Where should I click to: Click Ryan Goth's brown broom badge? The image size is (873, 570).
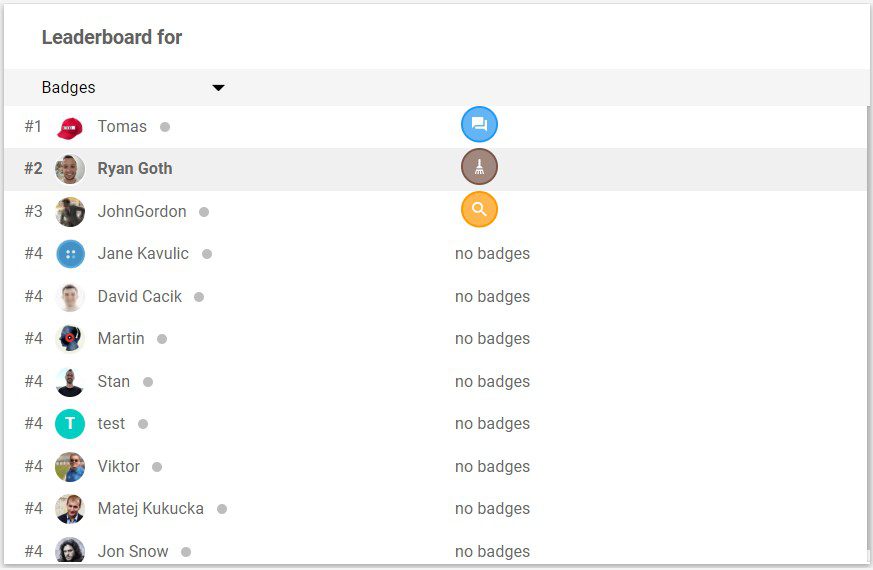[x=479, y=166]
